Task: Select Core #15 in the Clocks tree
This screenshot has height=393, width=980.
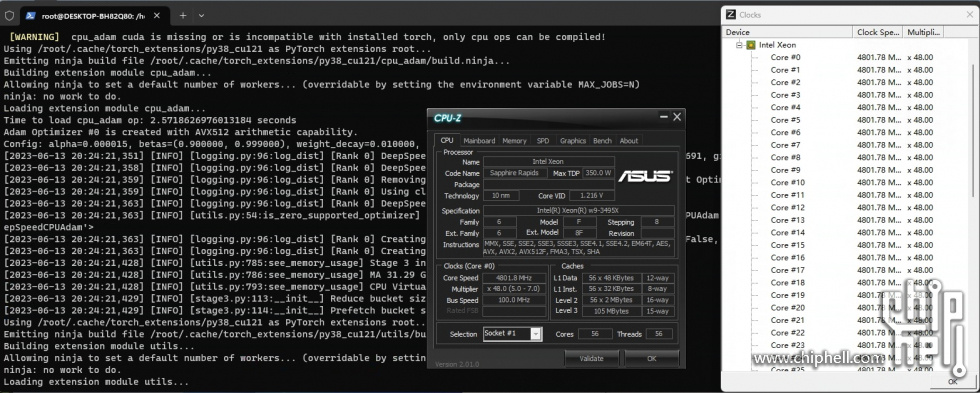Action: (788, 245)
